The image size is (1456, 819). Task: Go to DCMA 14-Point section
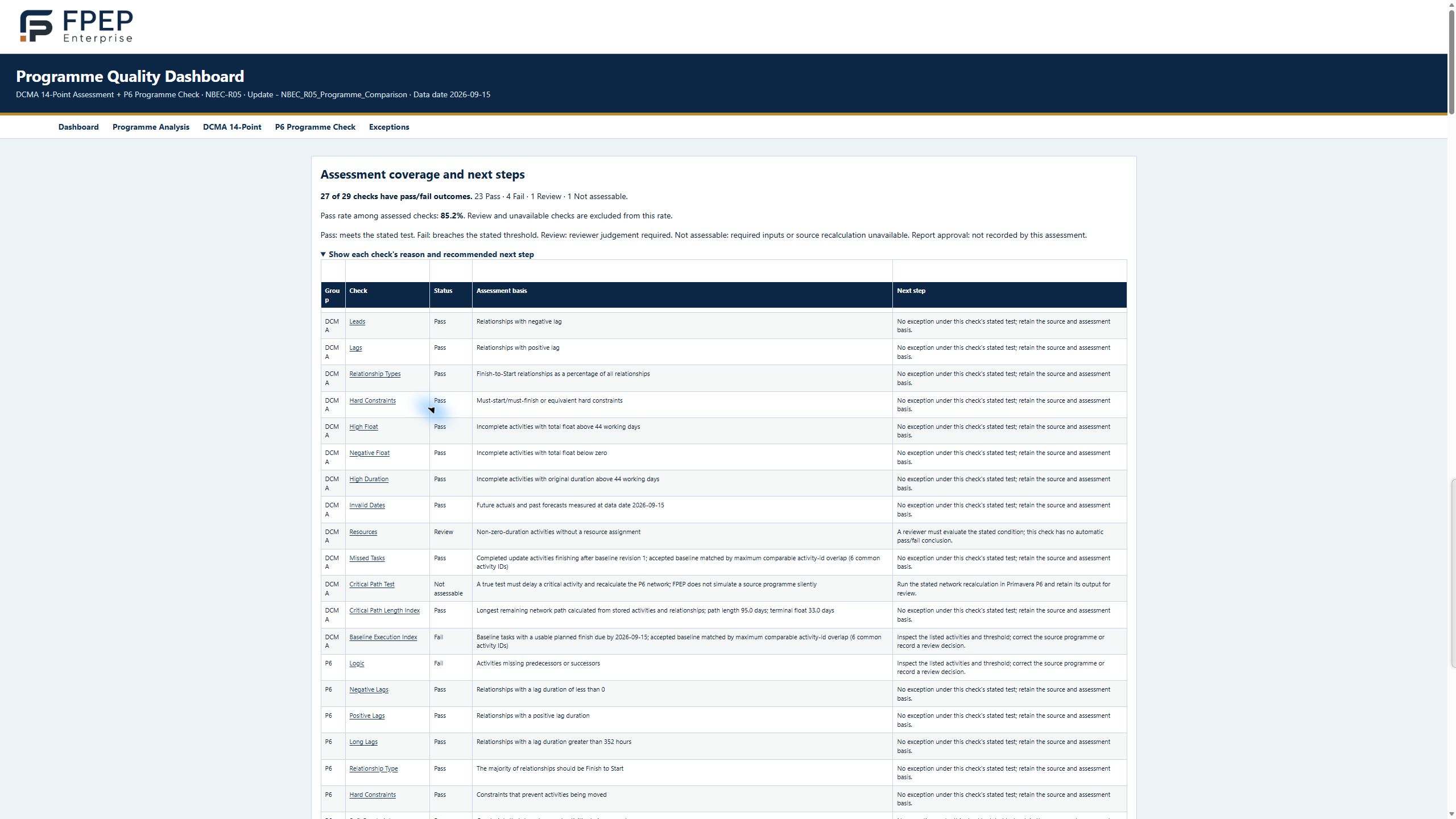[x=232, y=127]
